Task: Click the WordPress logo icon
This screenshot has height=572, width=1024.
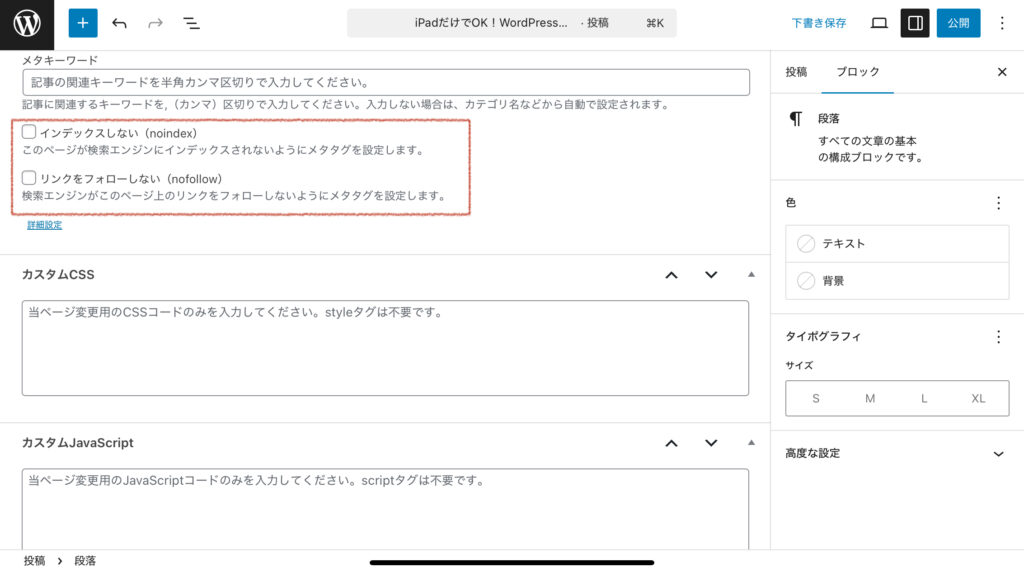Action: (27, 24)
